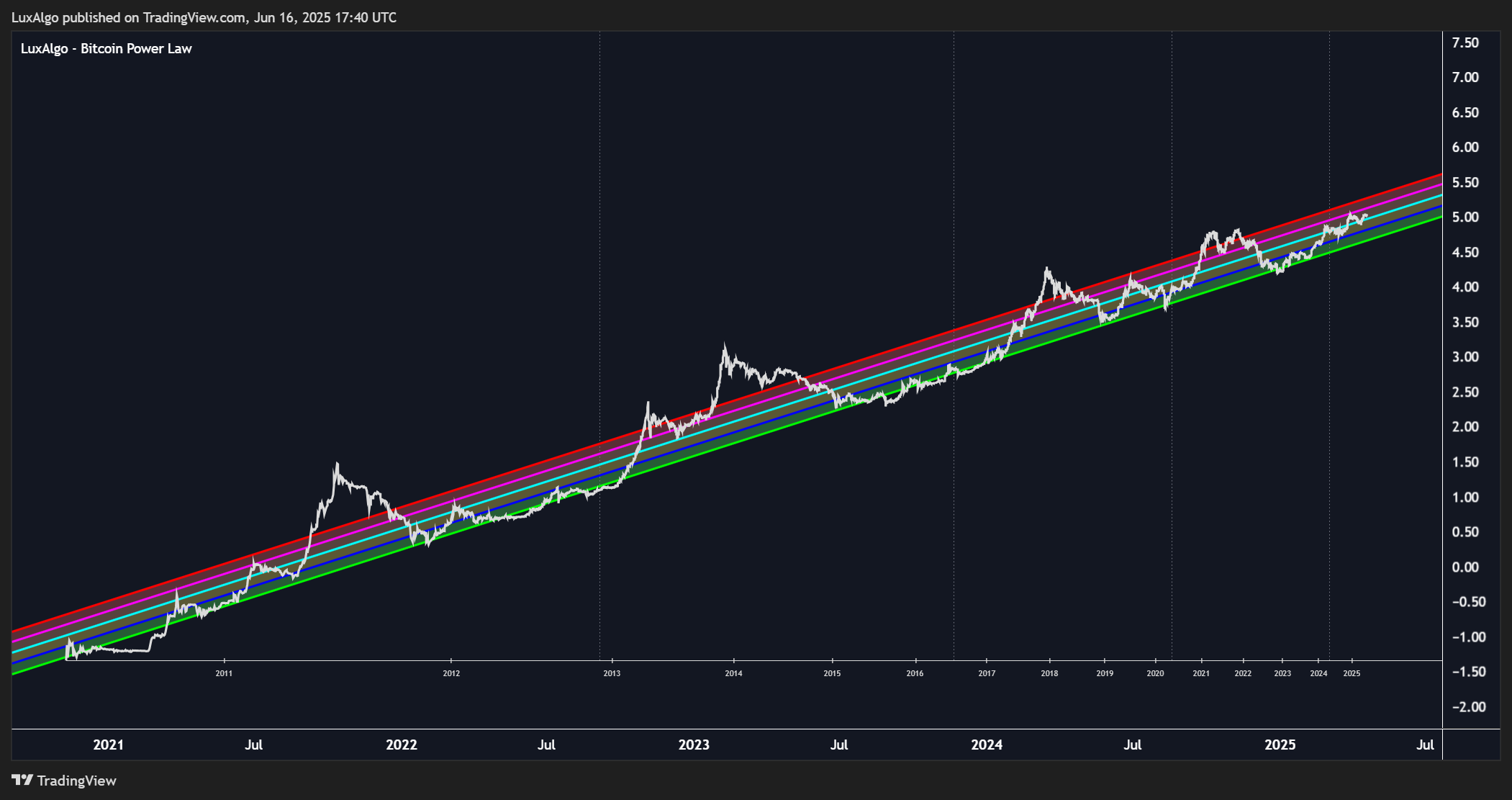The width and height of the screenshot is (1512, 800).
Task: Select the 0.50 value on price scale
Action: click(1465, 531)
